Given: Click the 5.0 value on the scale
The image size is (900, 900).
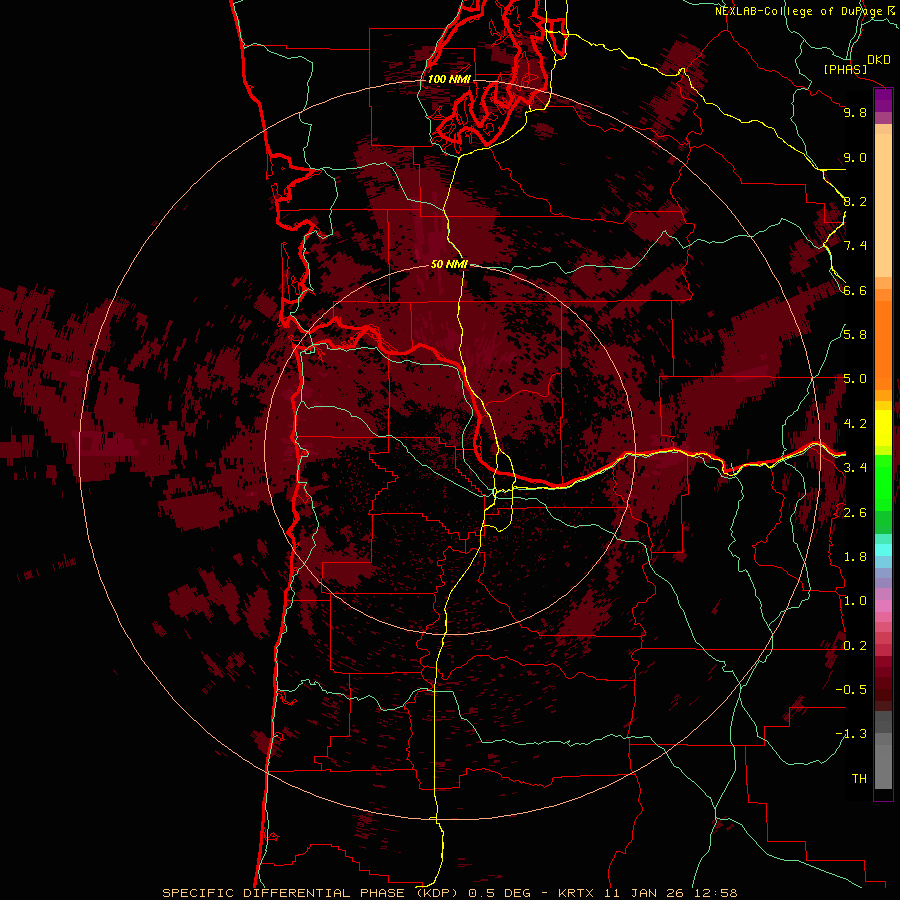Looking at the screenshot, I should click(855, 379).
